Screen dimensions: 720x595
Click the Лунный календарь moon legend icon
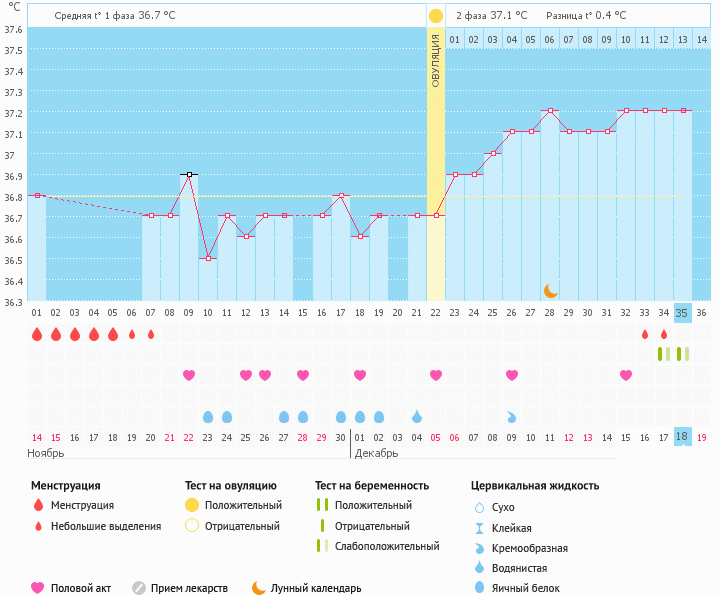click(259, 588)
